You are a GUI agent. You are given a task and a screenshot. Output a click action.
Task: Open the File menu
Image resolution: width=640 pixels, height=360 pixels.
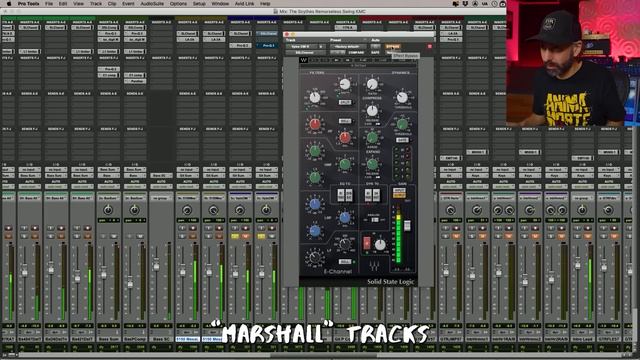49,4
